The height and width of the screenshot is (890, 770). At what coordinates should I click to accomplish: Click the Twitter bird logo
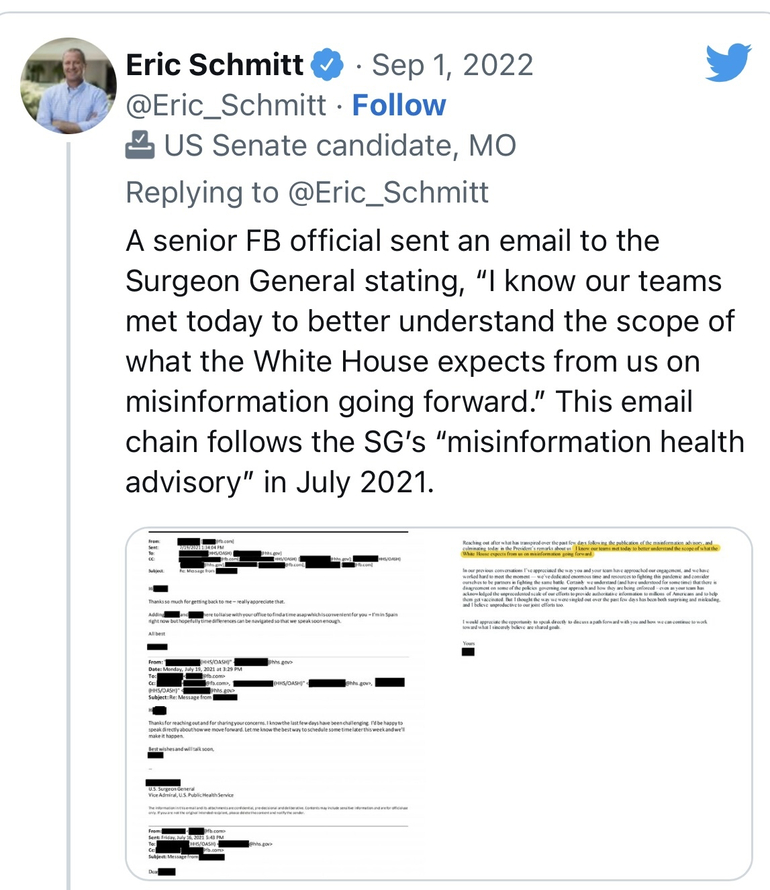pyautogui.click(x=727, y=64)
